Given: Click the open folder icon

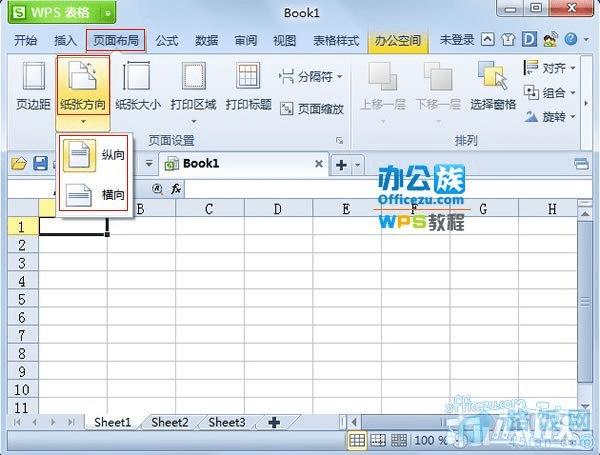Looking at the screenshot, I should [19, 164].
